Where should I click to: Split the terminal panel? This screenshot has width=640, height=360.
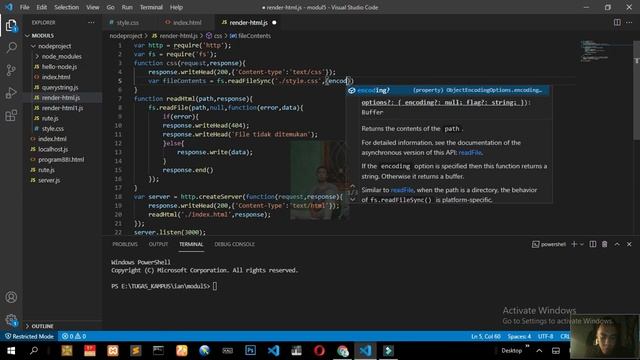pyautogui.click(x=593, y=244)
